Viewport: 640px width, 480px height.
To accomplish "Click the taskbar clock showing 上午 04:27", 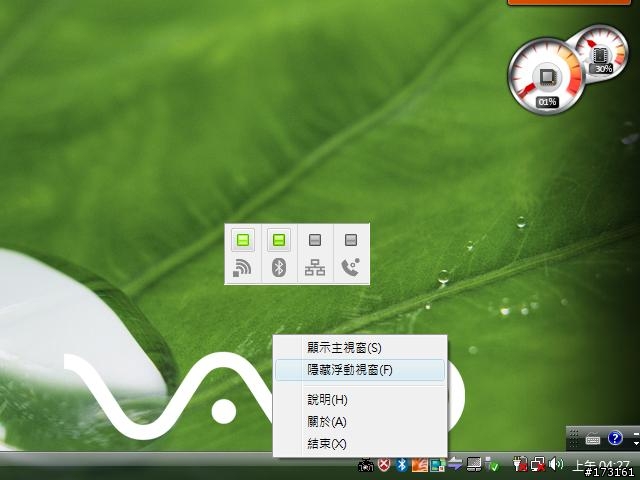I will tap(601, 465).
